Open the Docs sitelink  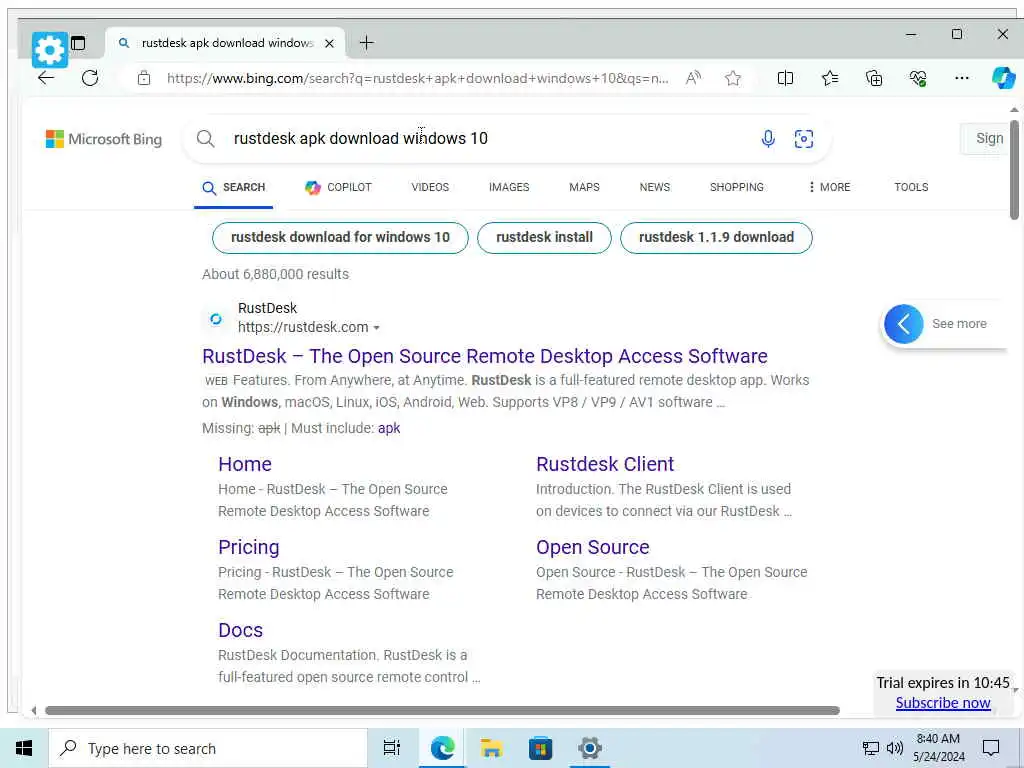pos(240,630)
